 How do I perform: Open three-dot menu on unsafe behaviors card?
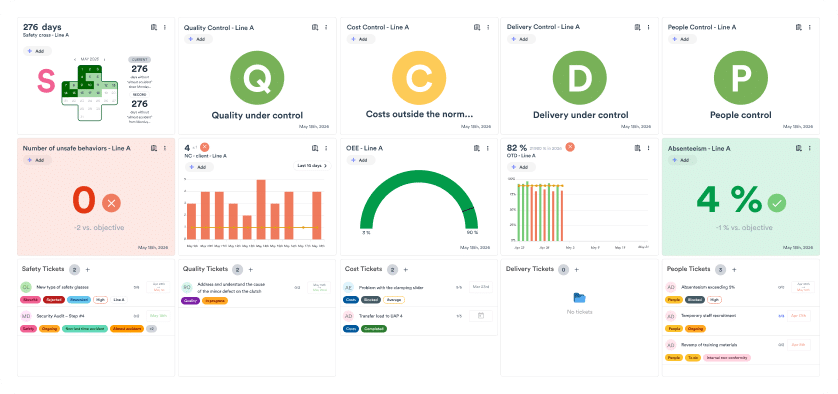165,148
